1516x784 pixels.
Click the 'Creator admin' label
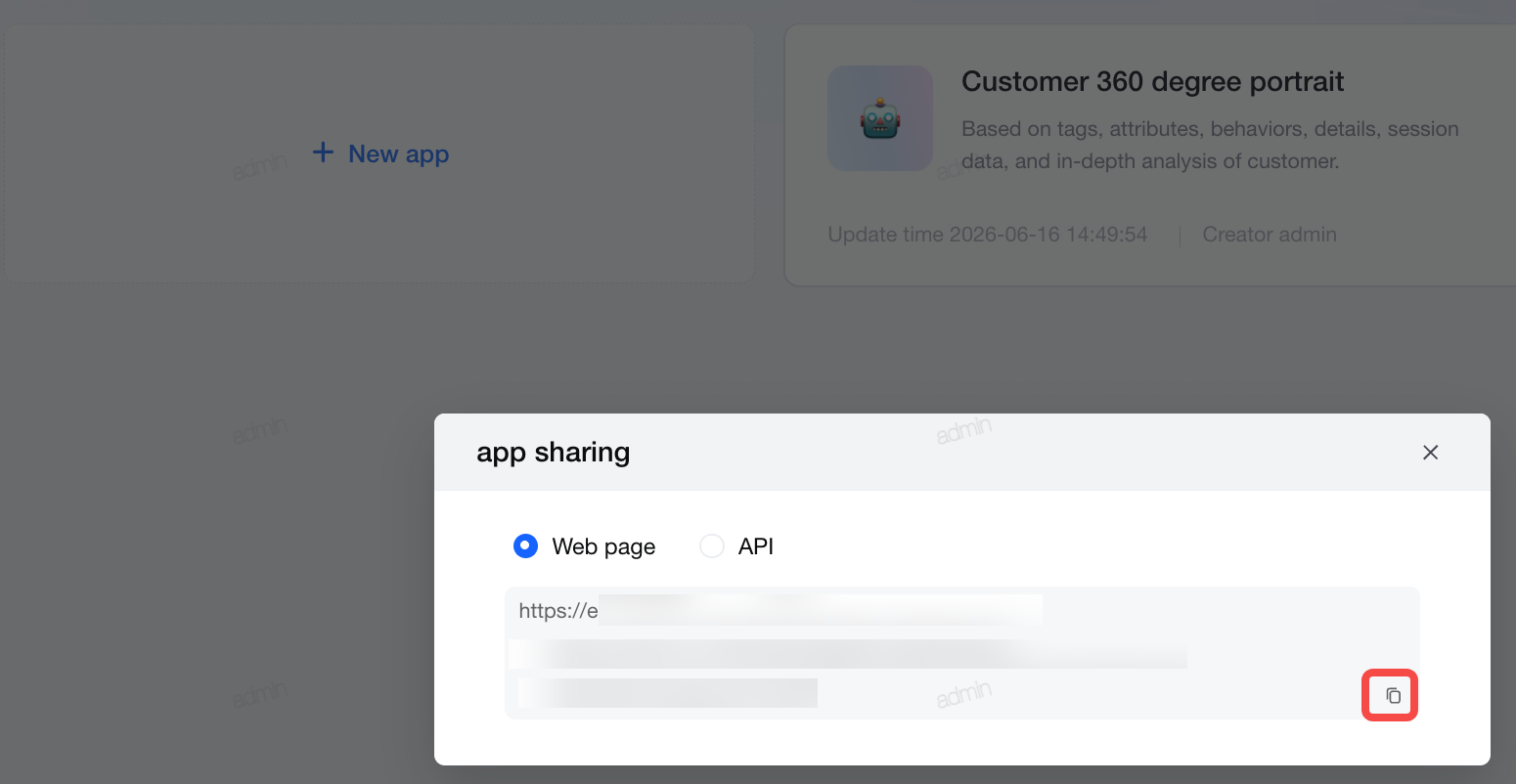[1270, 235]
